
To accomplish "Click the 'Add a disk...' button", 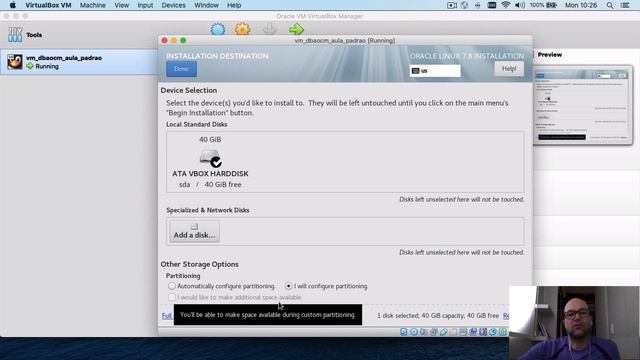I will [x=194, y=231].
